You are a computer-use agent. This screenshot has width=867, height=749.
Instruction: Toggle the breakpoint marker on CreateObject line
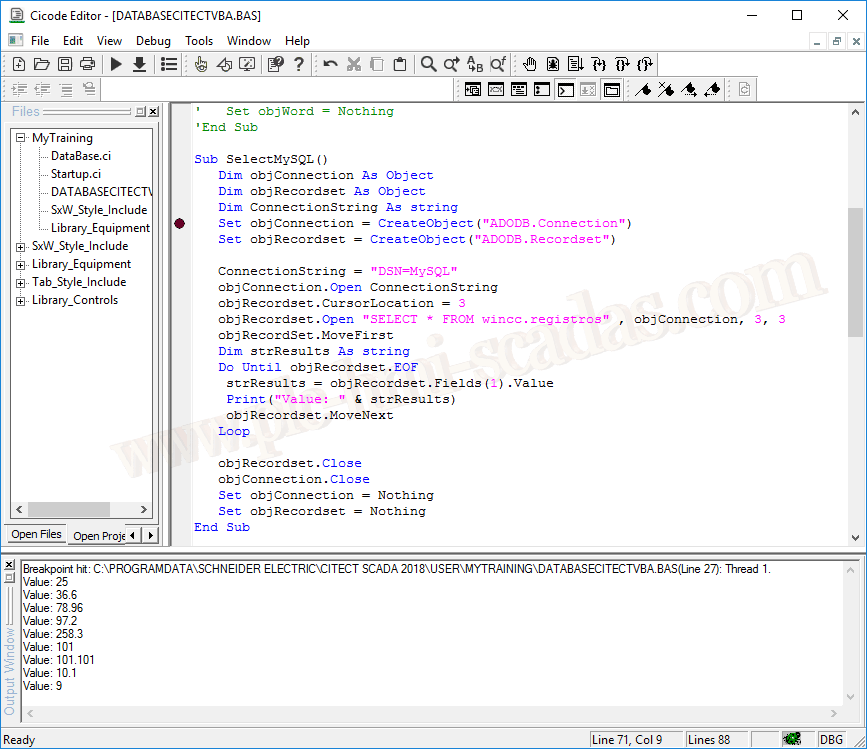180,223
